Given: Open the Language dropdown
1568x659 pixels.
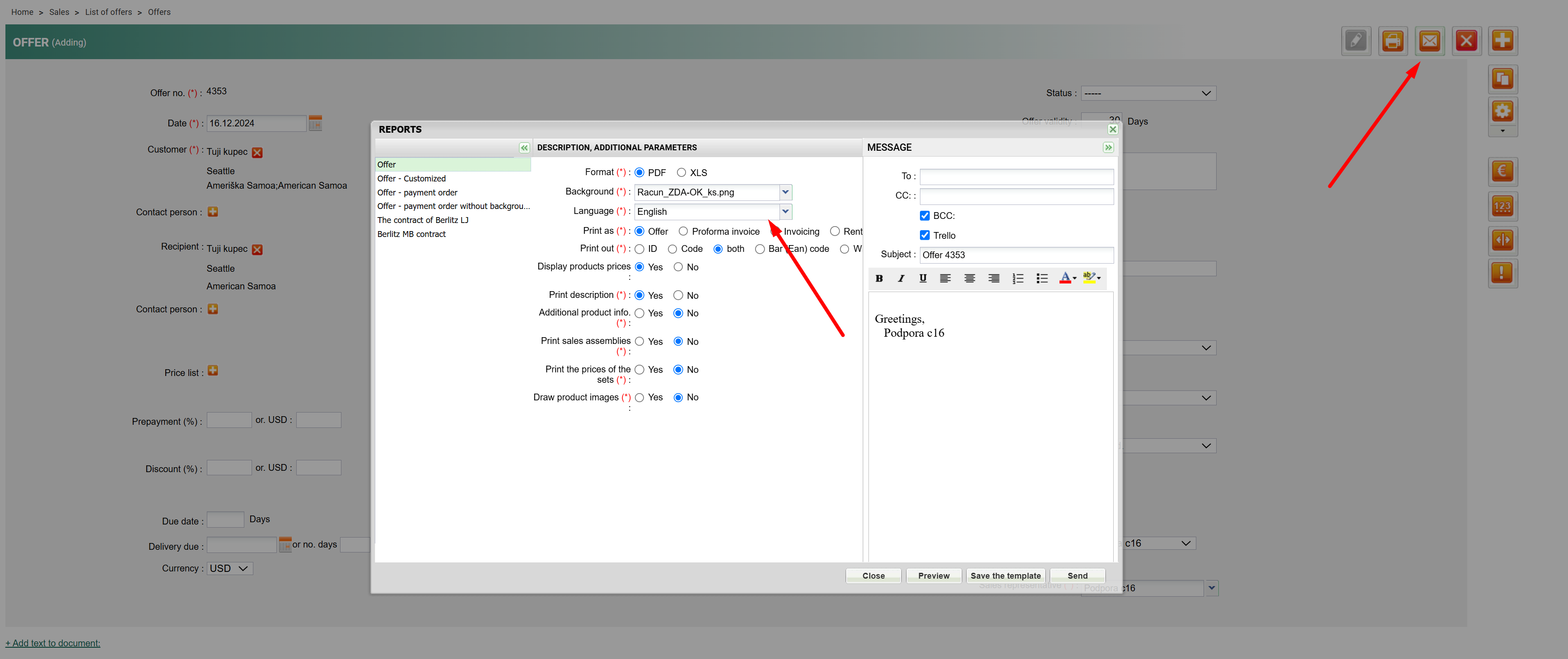Looking at the screenshot, I should (784, 211).
